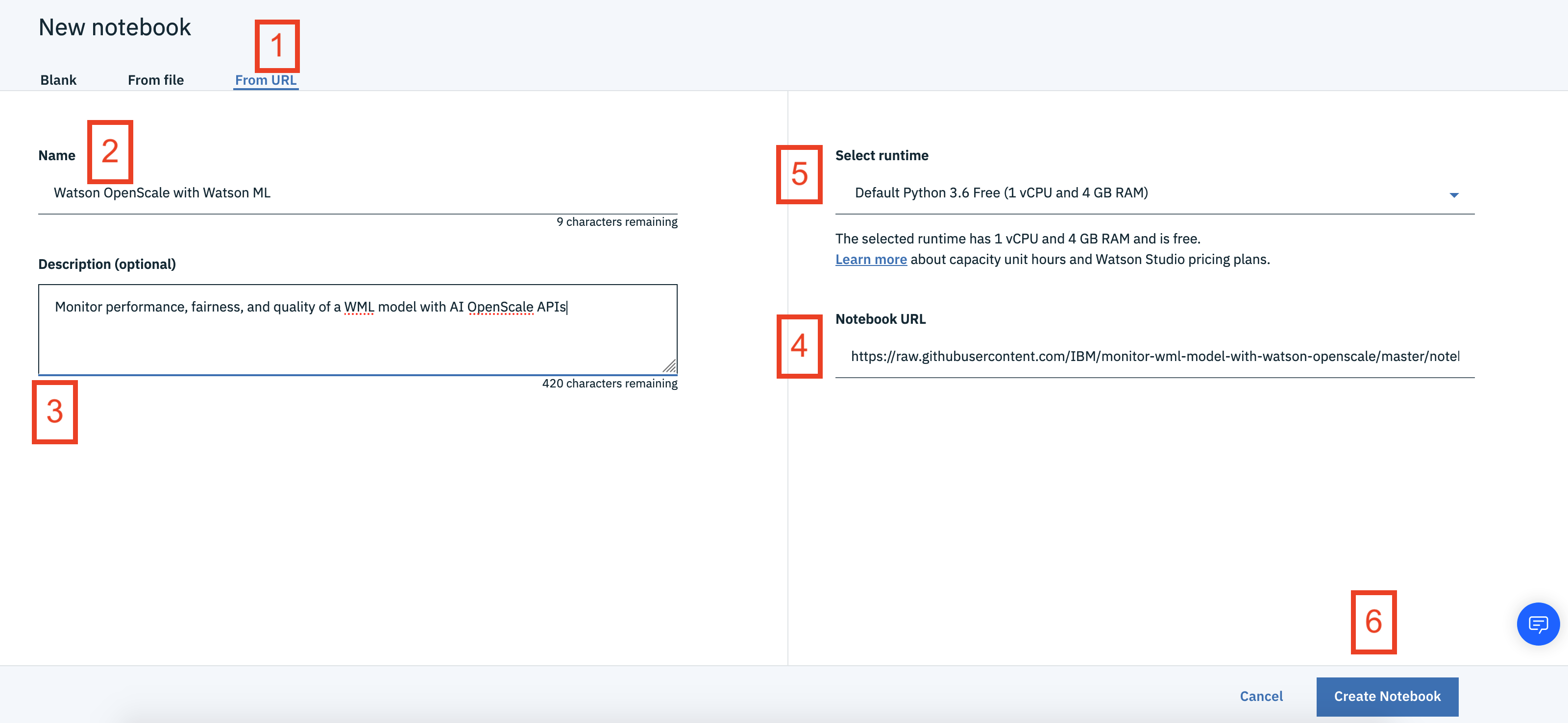Click the '420 characters remaining' counter
1568x723 pixels.
pos(609,384)
